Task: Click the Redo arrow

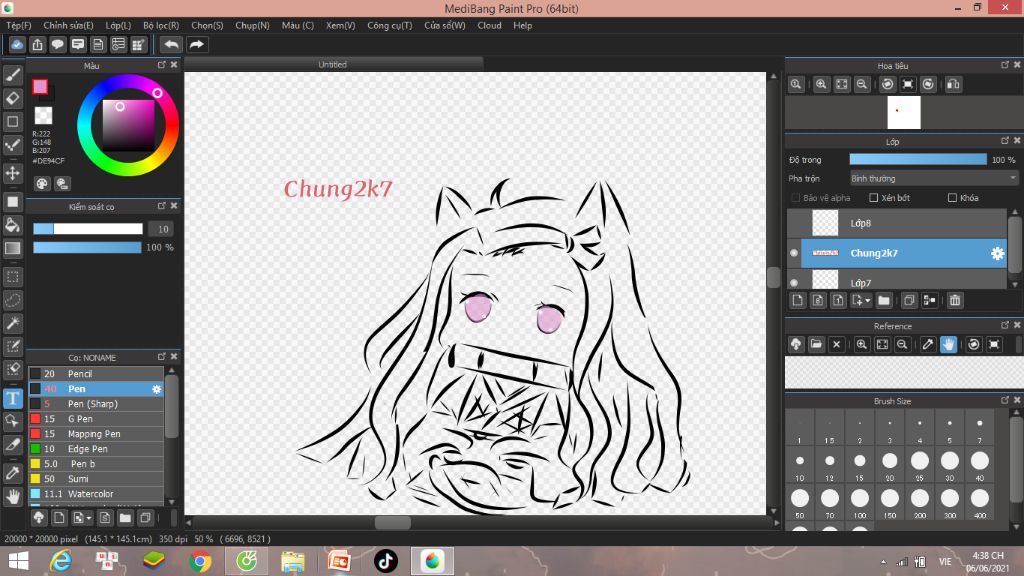Action: pos(197,44)
